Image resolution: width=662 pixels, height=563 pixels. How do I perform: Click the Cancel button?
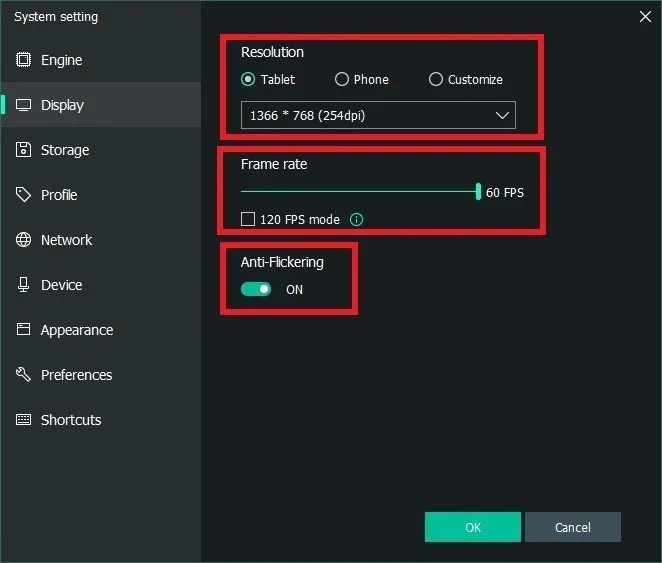572,527
